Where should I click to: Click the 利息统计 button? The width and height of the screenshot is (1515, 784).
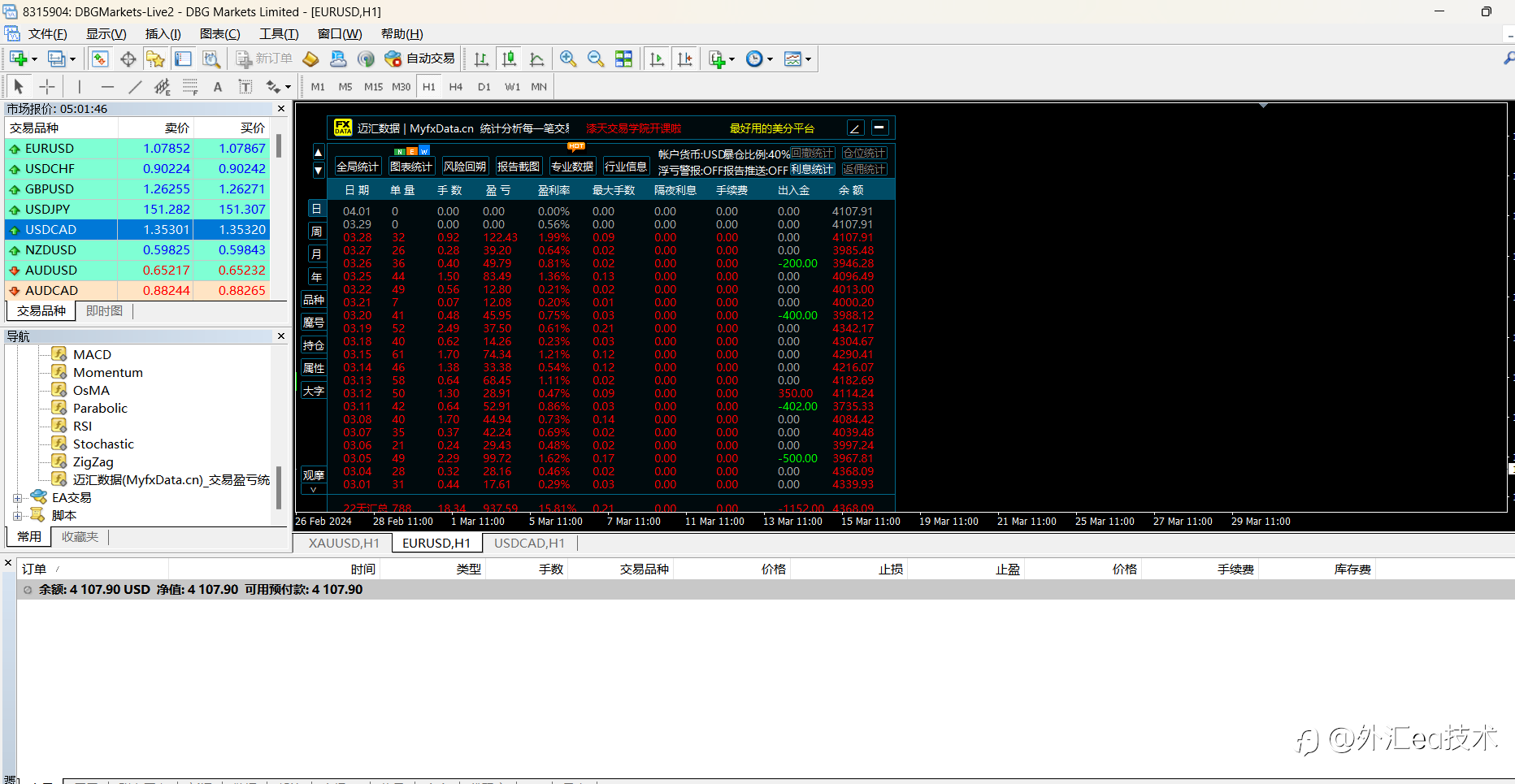coord(812,169)
